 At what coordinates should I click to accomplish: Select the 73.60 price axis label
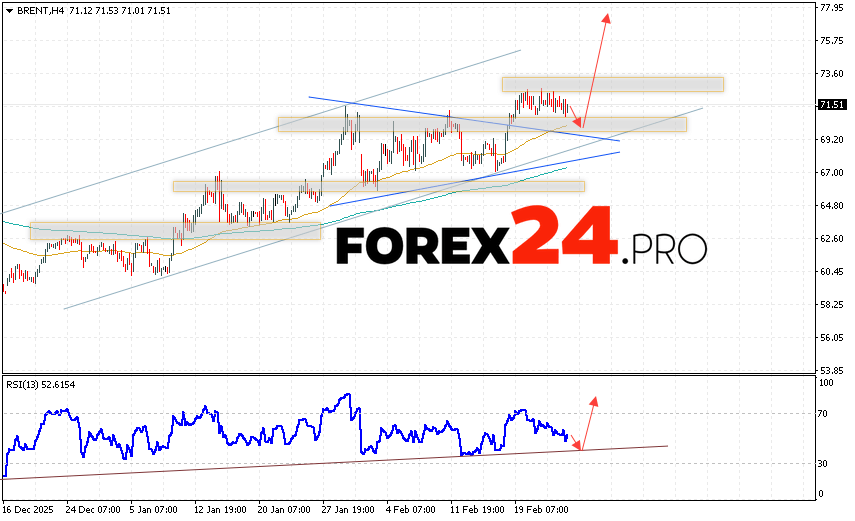(832, 74)
